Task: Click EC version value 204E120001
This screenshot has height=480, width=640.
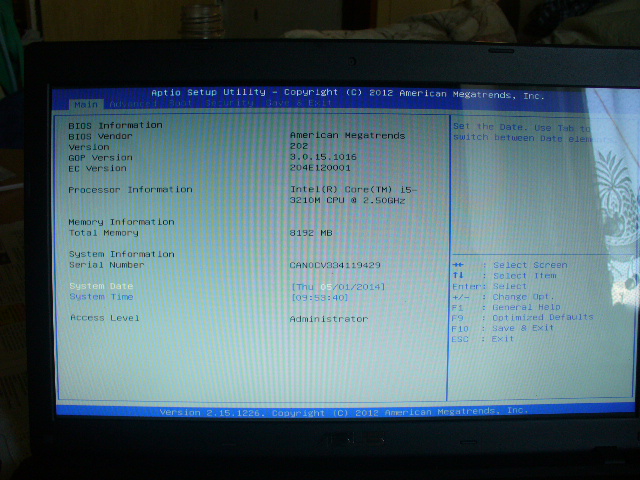Action: tap(320, 167)
